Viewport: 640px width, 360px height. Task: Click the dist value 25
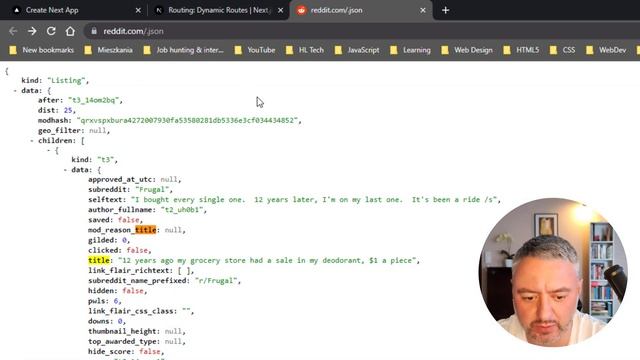68,110
